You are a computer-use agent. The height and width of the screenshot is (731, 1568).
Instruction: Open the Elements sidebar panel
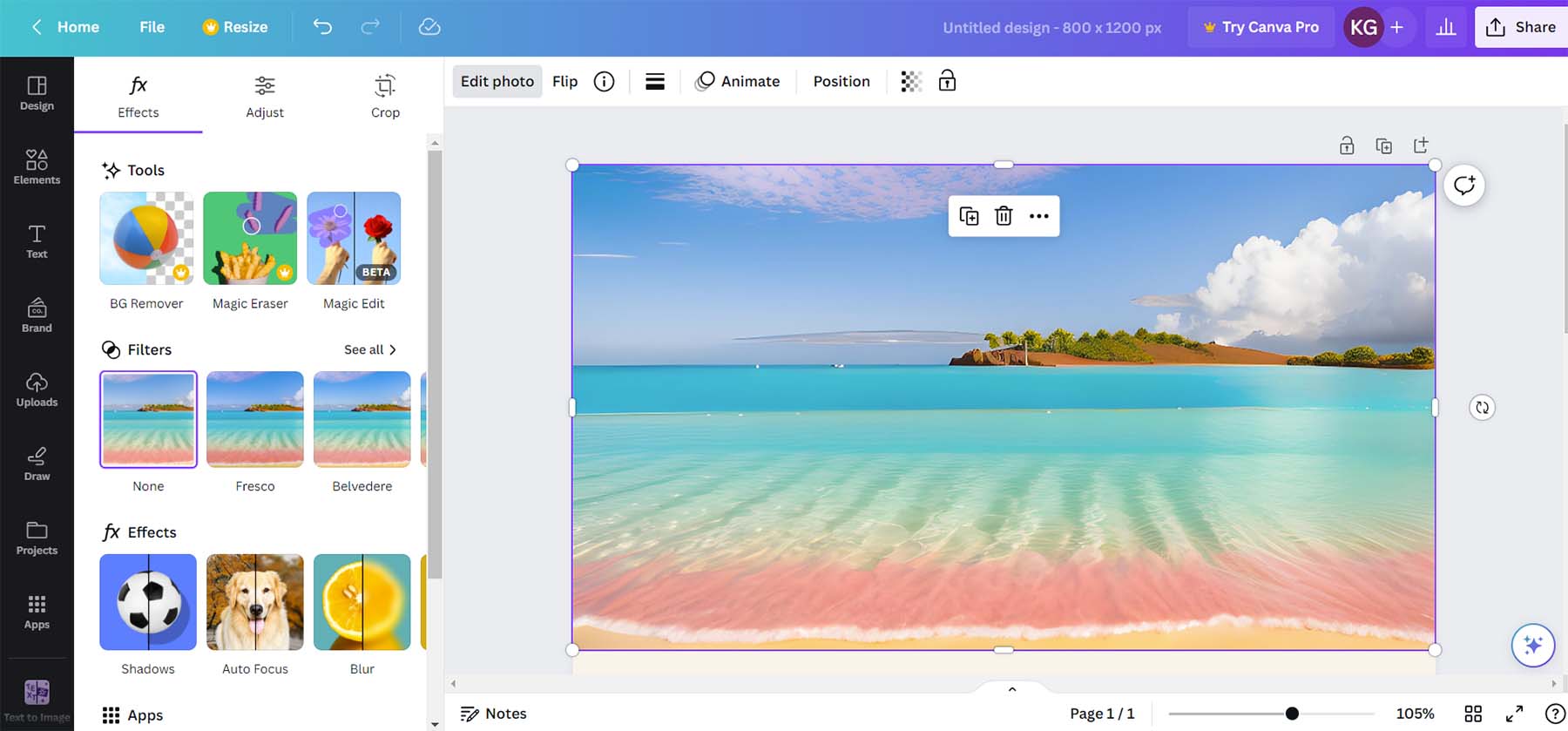37,166
